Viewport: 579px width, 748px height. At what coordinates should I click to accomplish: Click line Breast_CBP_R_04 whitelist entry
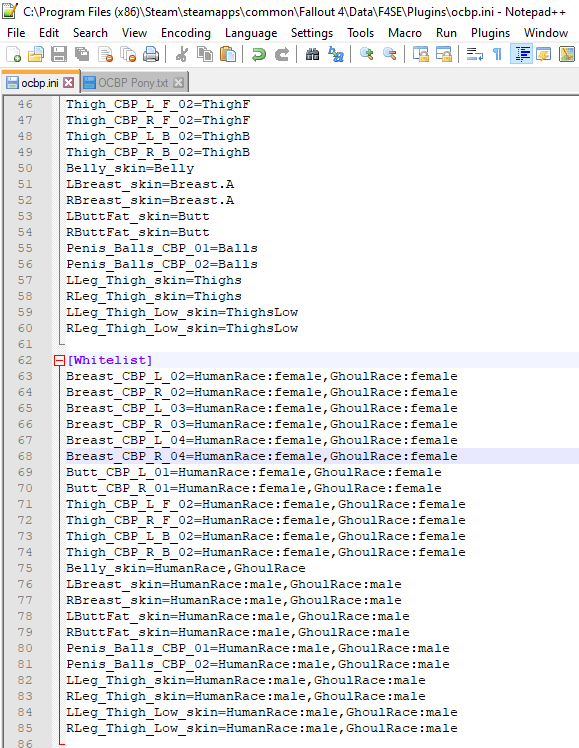[x=261, y=456]
